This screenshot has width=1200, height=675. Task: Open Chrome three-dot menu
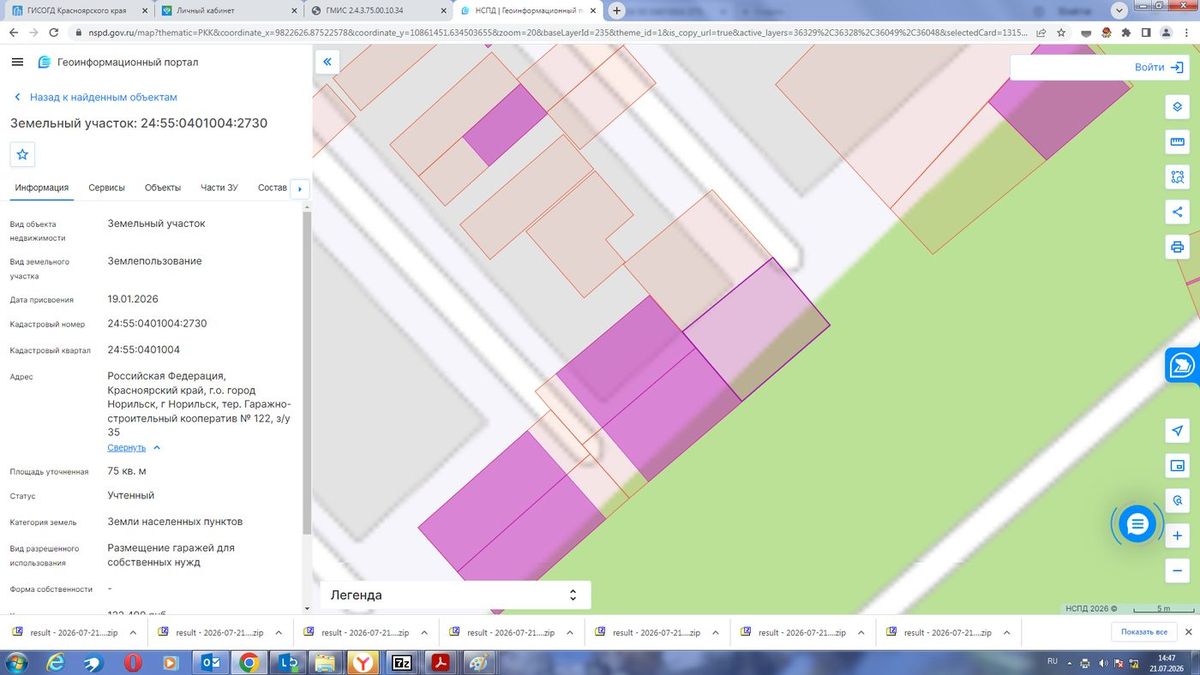(1187, 32)
